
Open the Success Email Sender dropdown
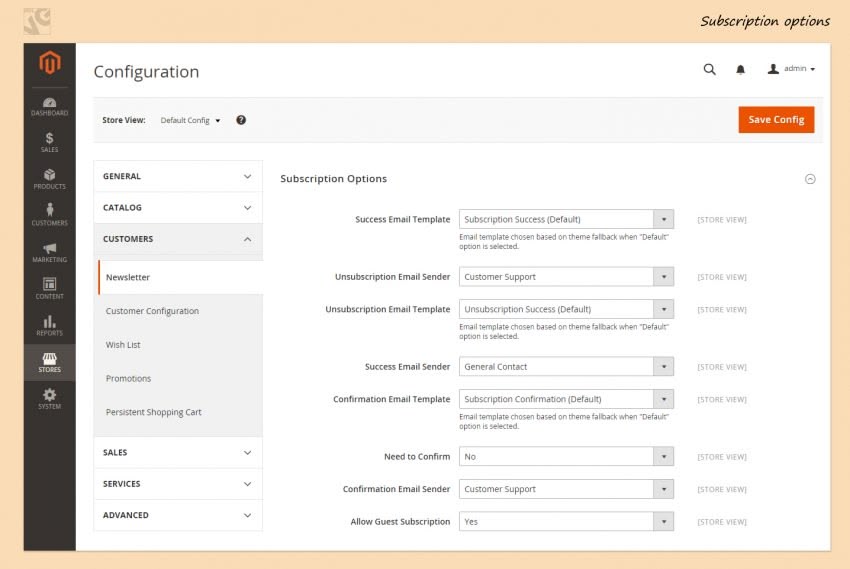566,367
